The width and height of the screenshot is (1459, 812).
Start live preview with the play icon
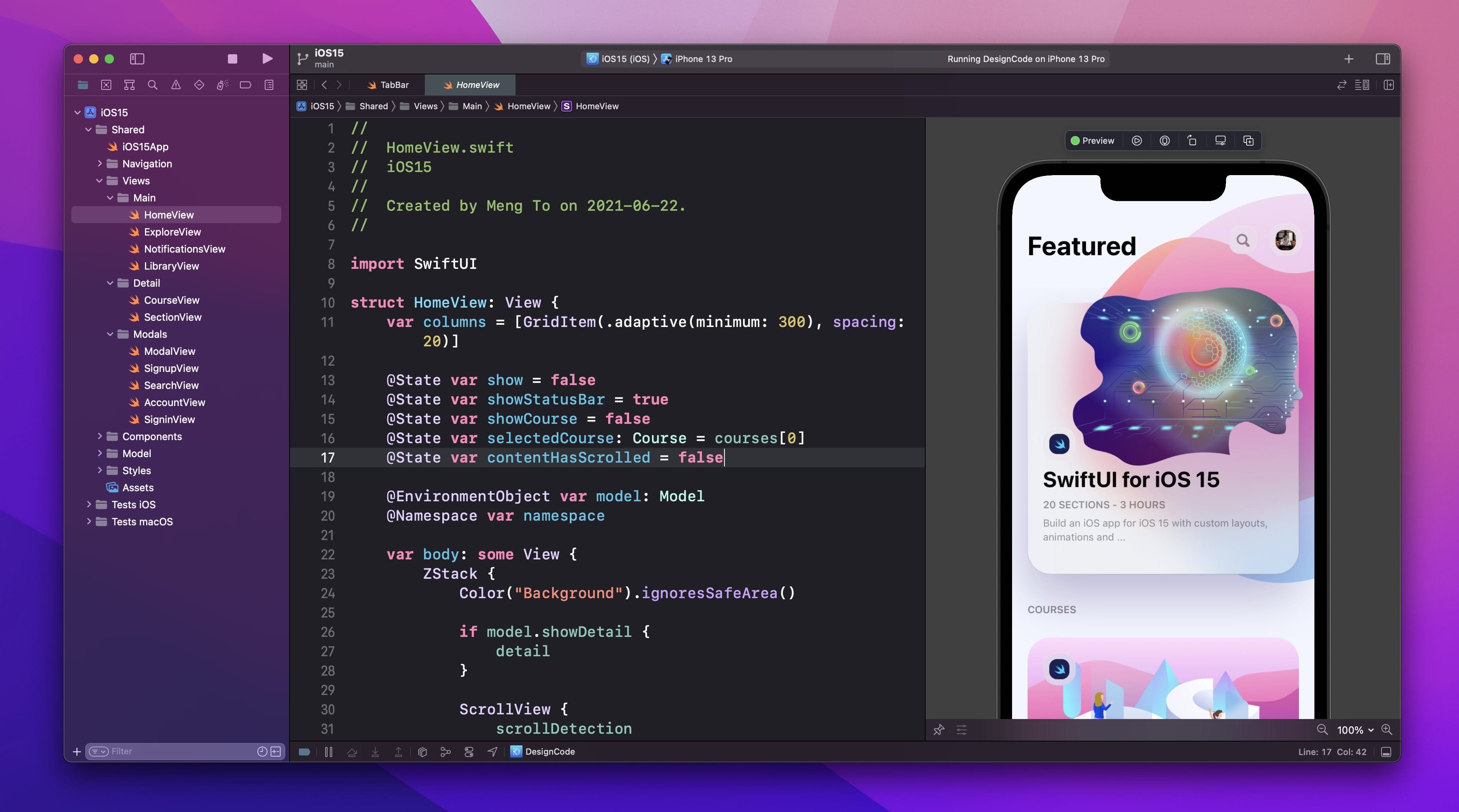[1137, 140]
